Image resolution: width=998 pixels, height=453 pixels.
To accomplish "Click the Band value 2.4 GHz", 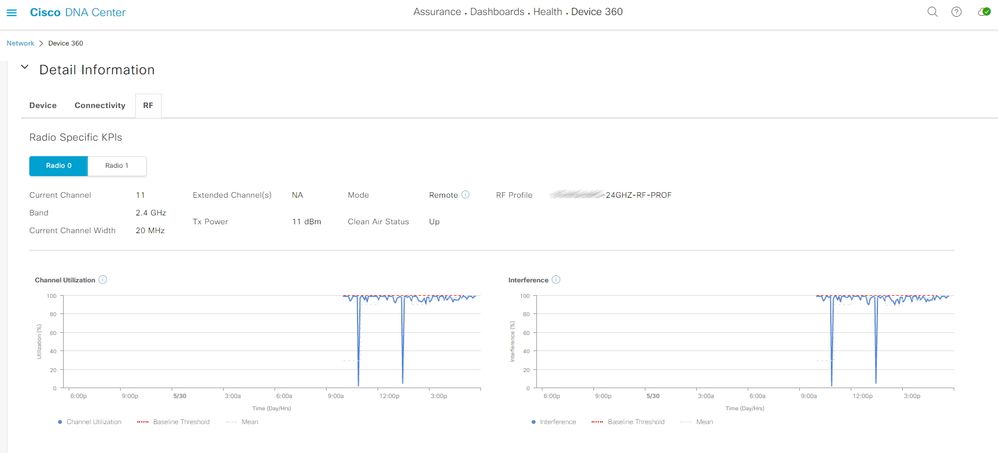I will [151, 213].
